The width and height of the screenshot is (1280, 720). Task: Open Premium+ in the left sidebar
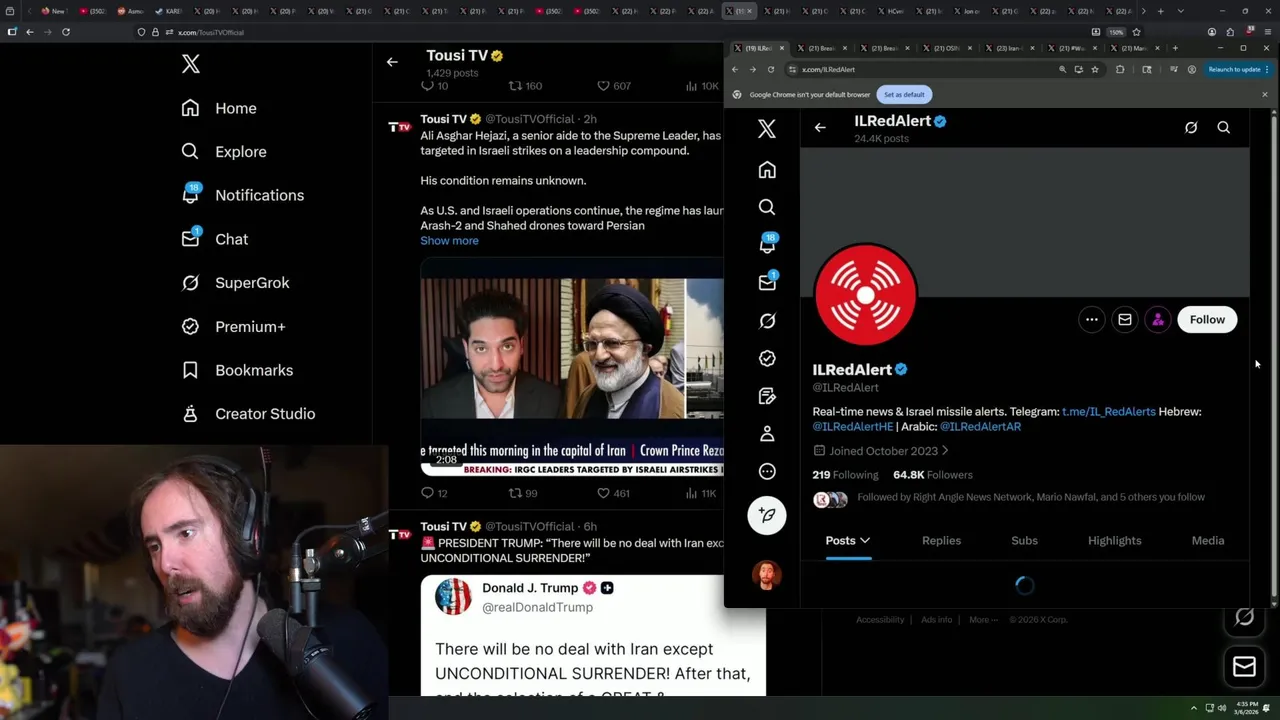(x=233, y=326)
